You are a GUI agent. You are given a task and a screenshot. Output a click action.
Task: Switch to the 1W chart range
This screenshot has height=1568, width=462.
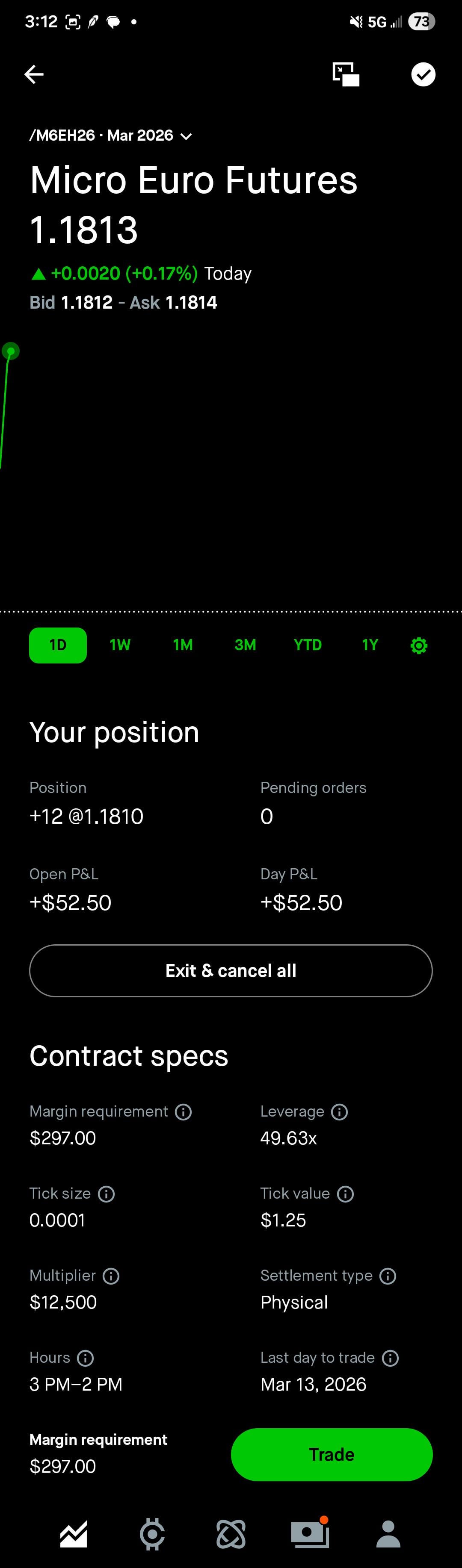click(x=120, y=645)
